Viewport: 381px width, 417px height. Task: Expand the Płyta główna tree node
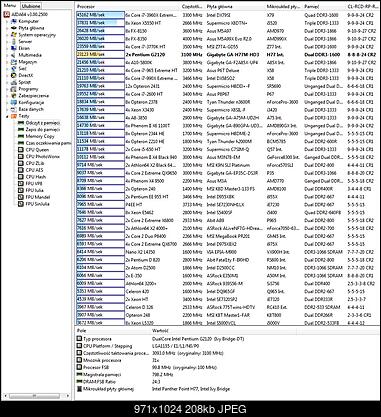[x=7, y=28]
